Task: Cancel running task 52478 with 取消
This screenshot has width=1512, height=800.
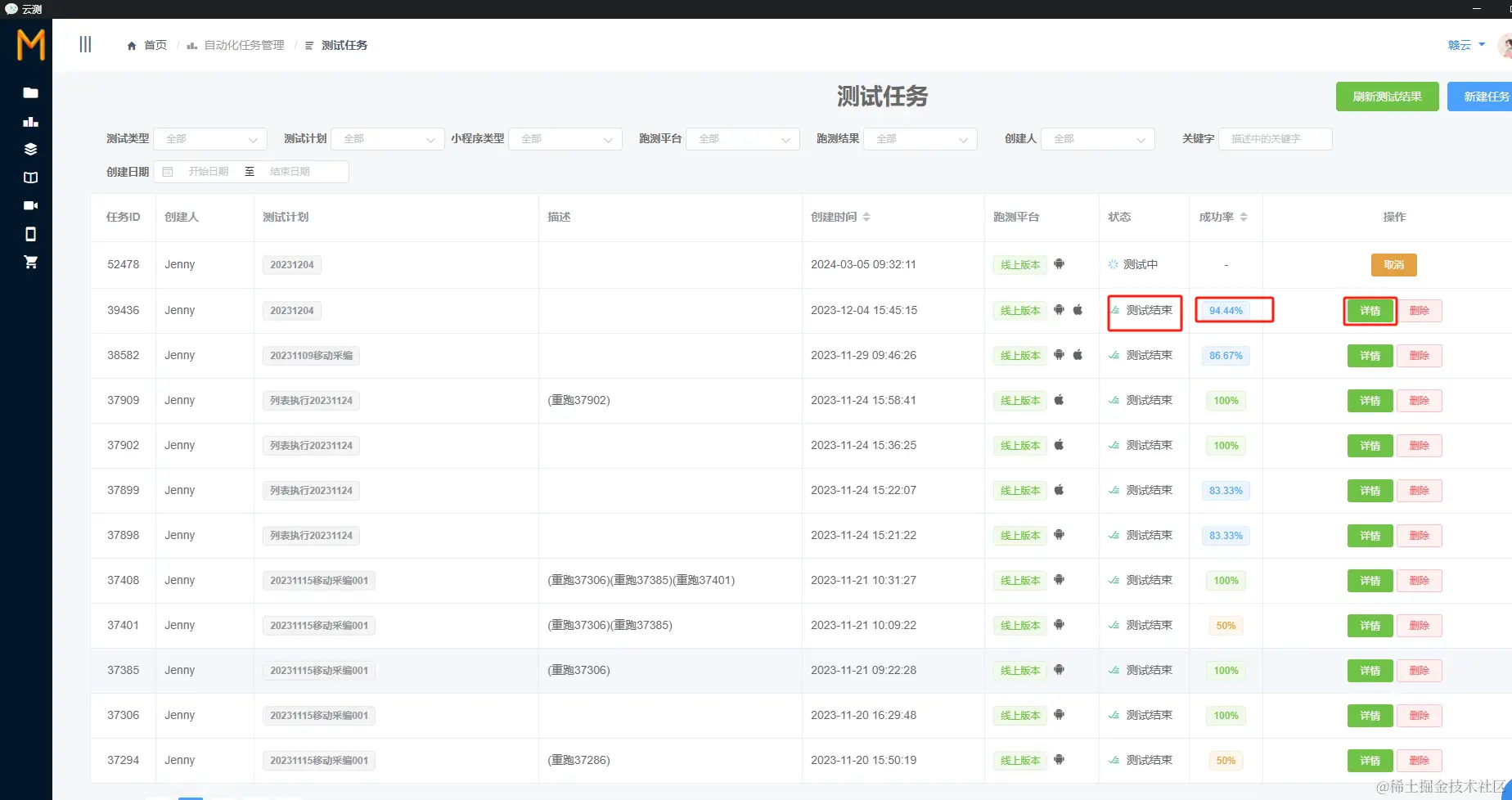Action: coord(1394,265)
